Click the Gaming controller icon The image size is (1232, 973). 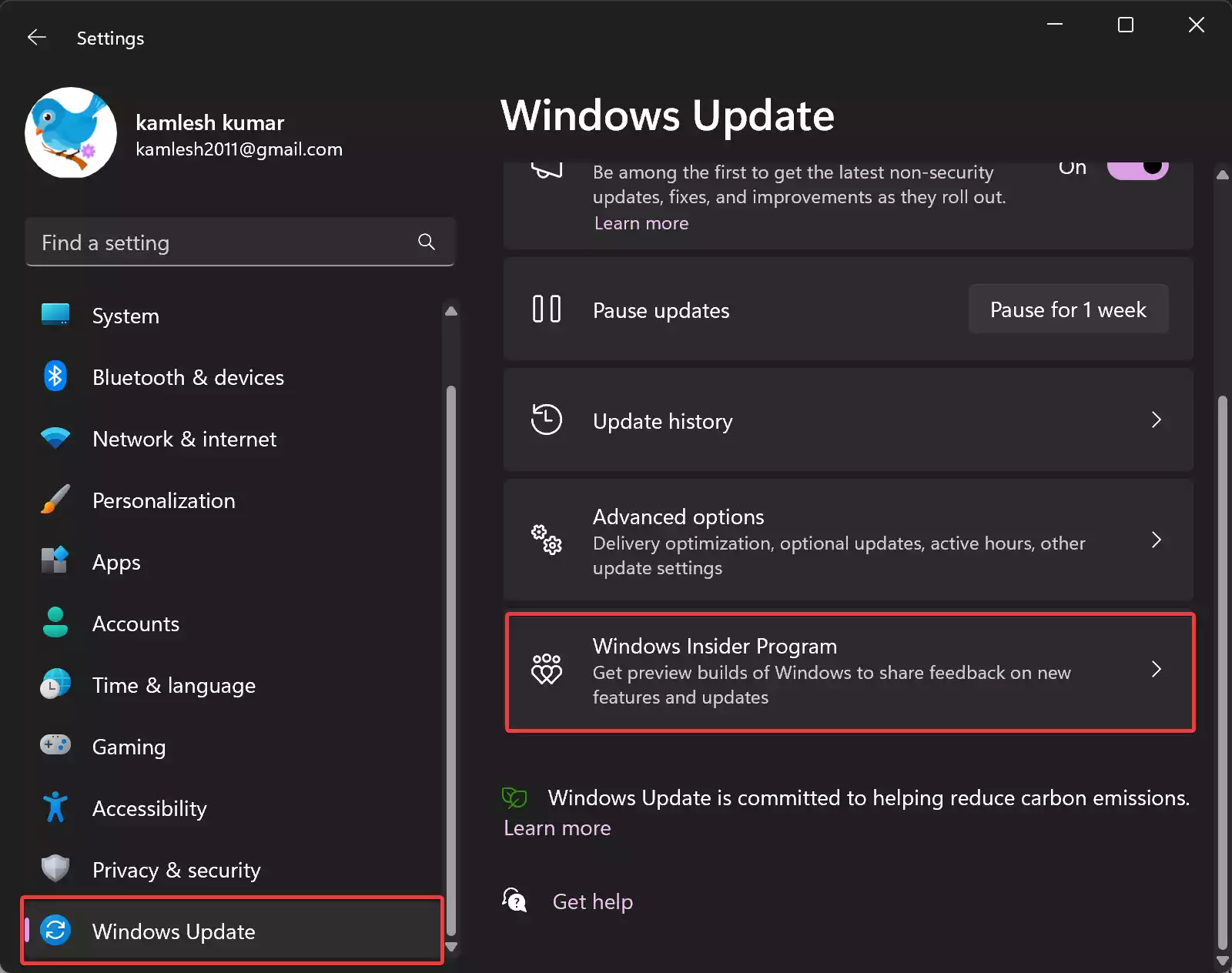click(55, 745)
